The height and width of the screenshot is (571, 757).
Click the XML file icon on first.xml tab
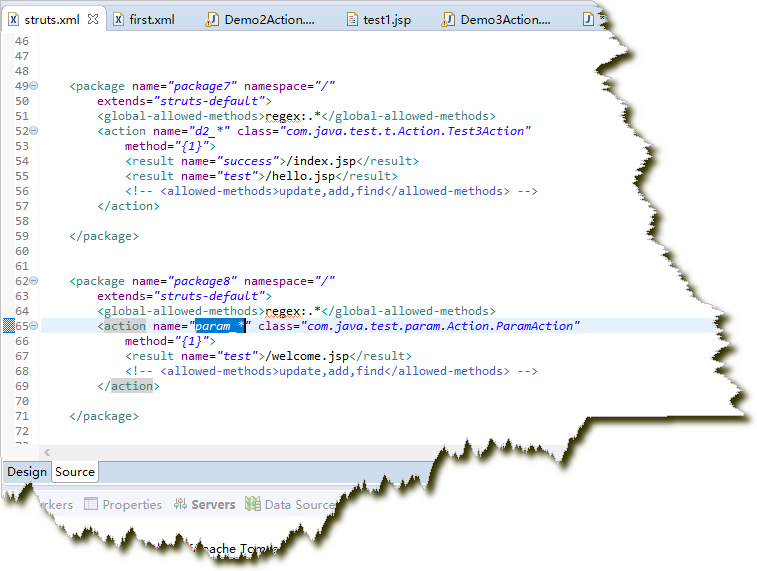pyautogui.click(x=118, y=20)
